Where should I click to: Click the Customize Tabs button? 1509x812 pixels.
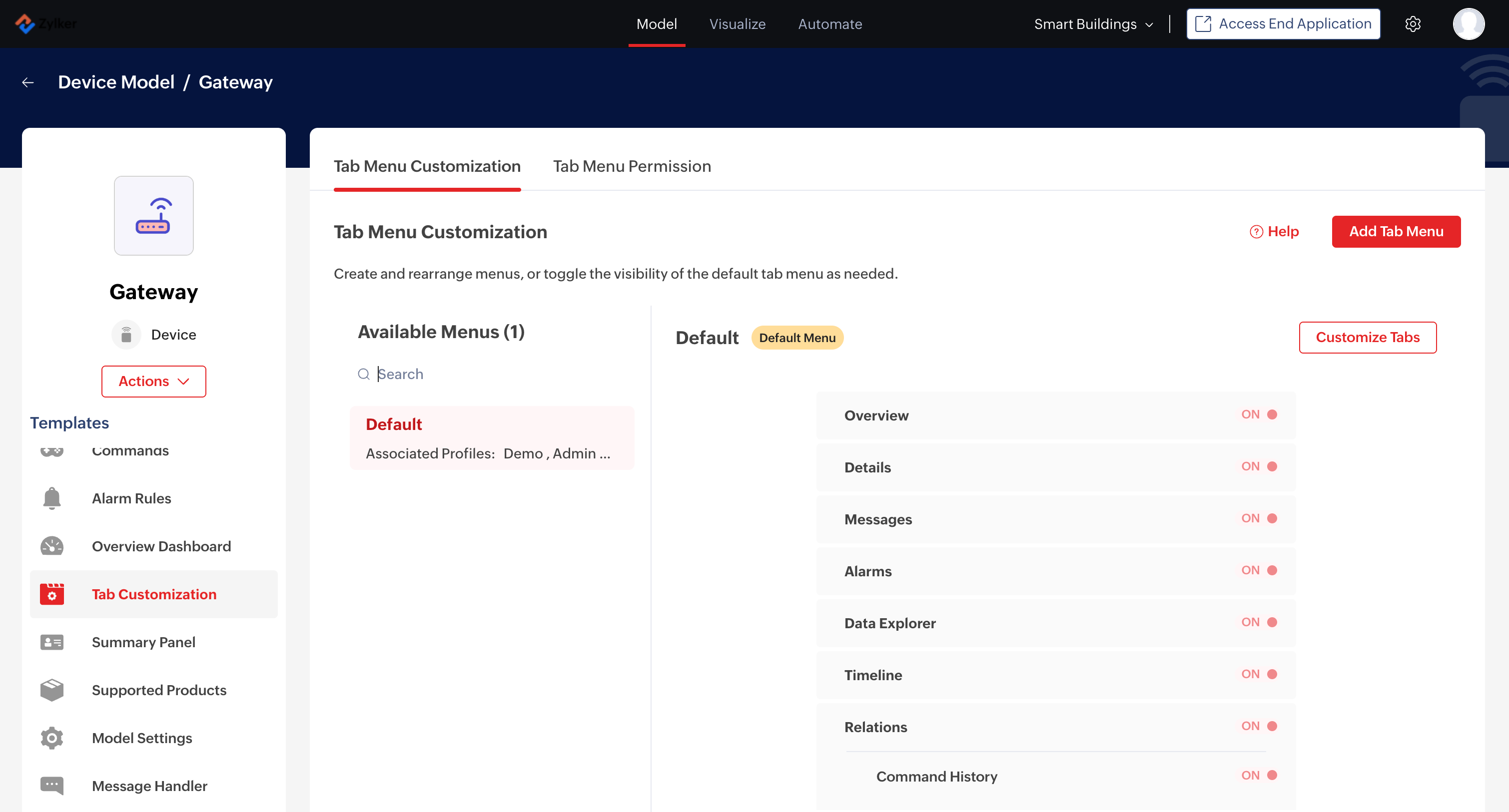coord(1367,337)
